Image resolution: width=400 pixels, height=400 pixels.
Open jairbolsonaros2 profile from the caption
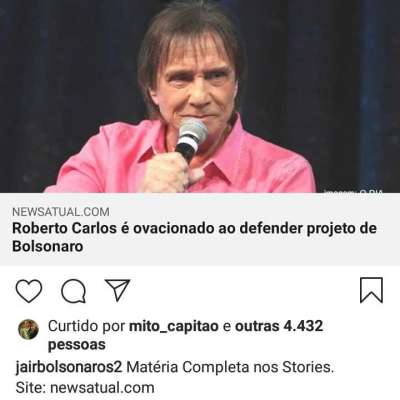click(69, 368)
